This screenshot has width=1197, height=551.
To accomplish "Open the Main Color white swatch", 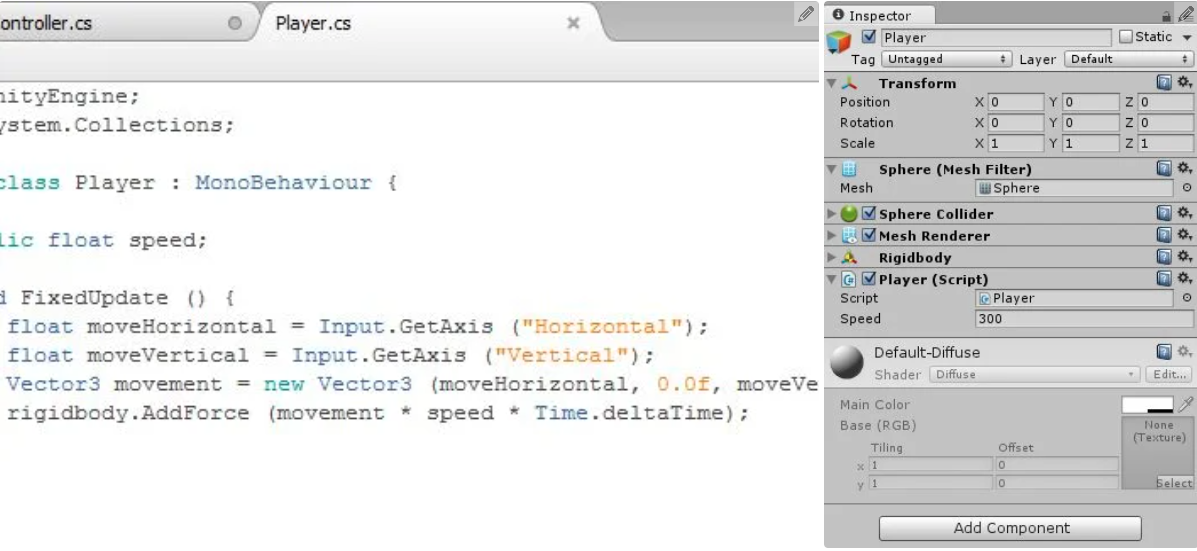I will [x=1147, y=404].
